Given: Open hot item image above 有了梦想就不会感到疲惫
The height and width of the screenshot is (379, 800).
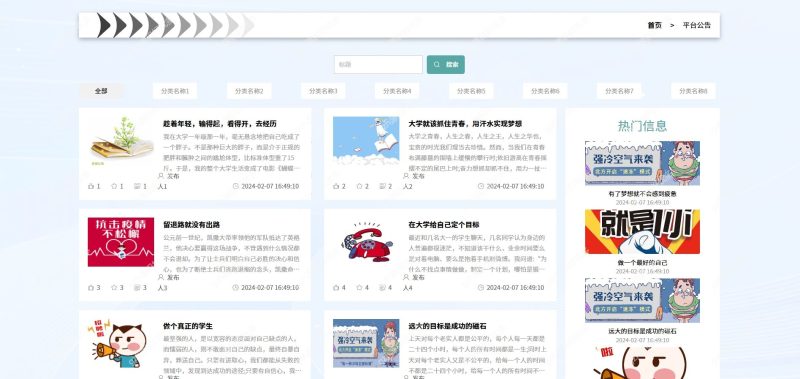Looking at the screenshot, I should (x=642, y=163).
